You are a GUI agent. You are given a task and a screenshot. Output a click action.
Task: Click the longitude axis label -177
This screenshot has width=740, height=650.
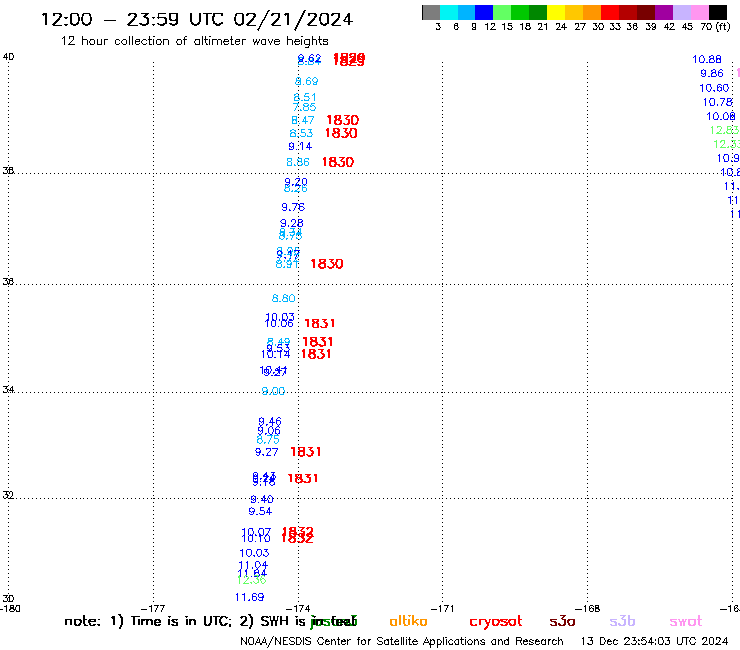point(153,609)
